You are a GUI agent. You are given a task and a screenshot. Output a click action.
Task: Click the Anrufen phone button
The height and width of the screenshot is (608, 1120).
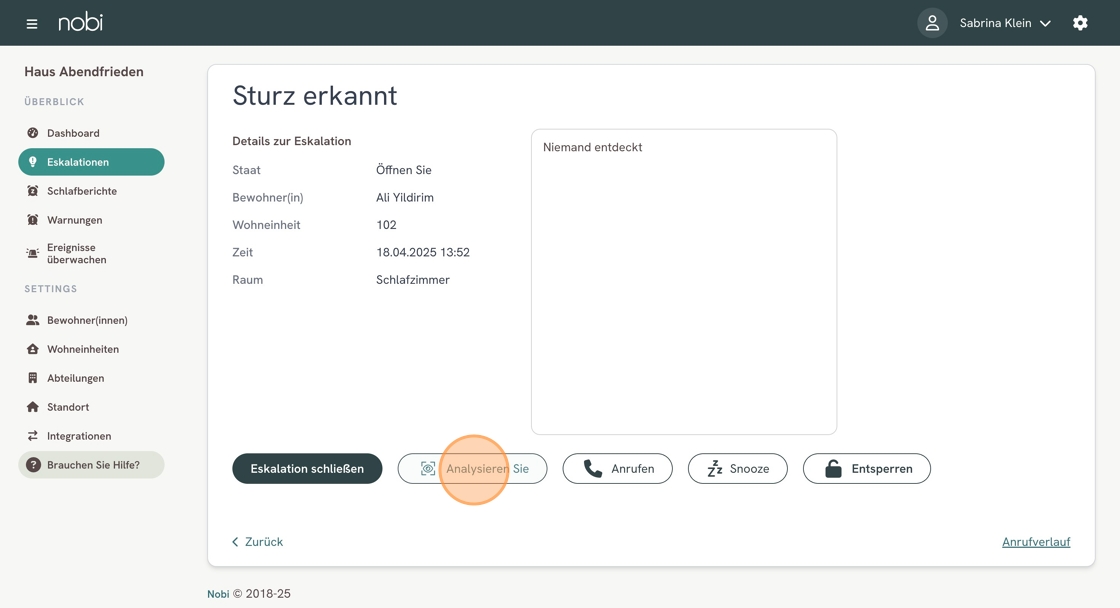coord(617,469)
